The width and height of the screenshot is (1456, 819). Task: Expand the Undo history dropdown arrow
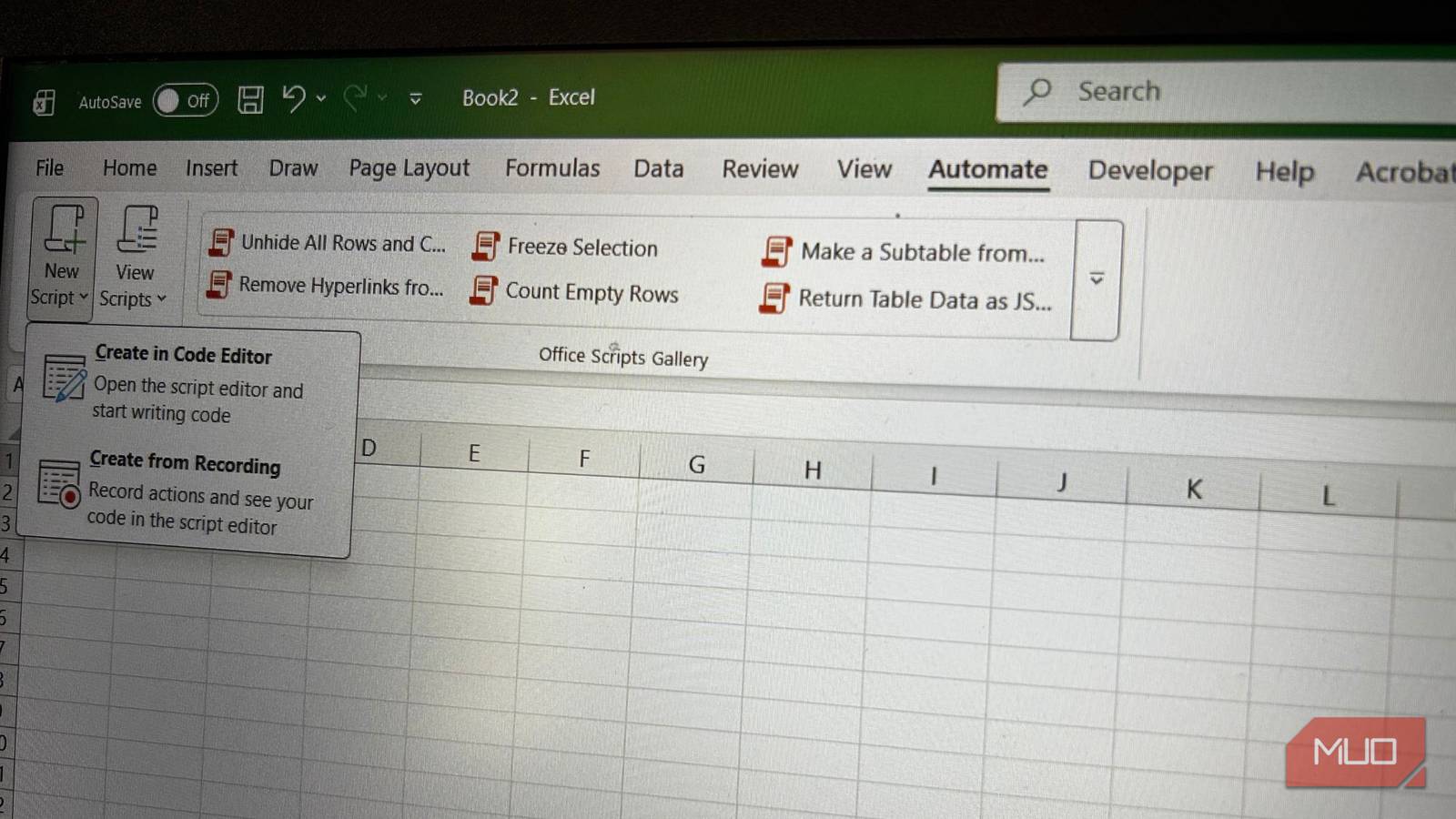tap(321, 98)
